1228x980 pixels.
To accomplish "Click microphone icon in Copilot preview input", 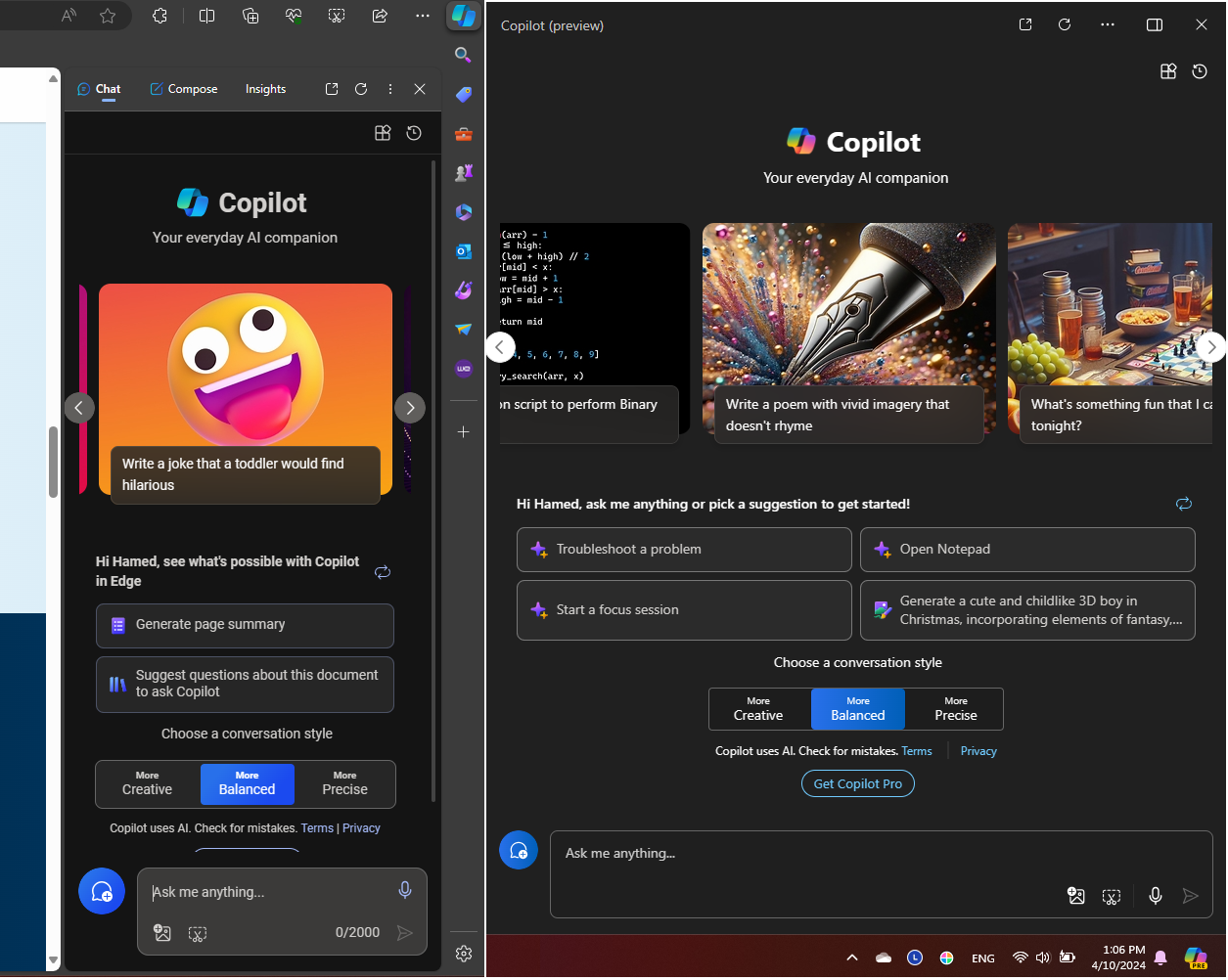I will click(1156, 896).
